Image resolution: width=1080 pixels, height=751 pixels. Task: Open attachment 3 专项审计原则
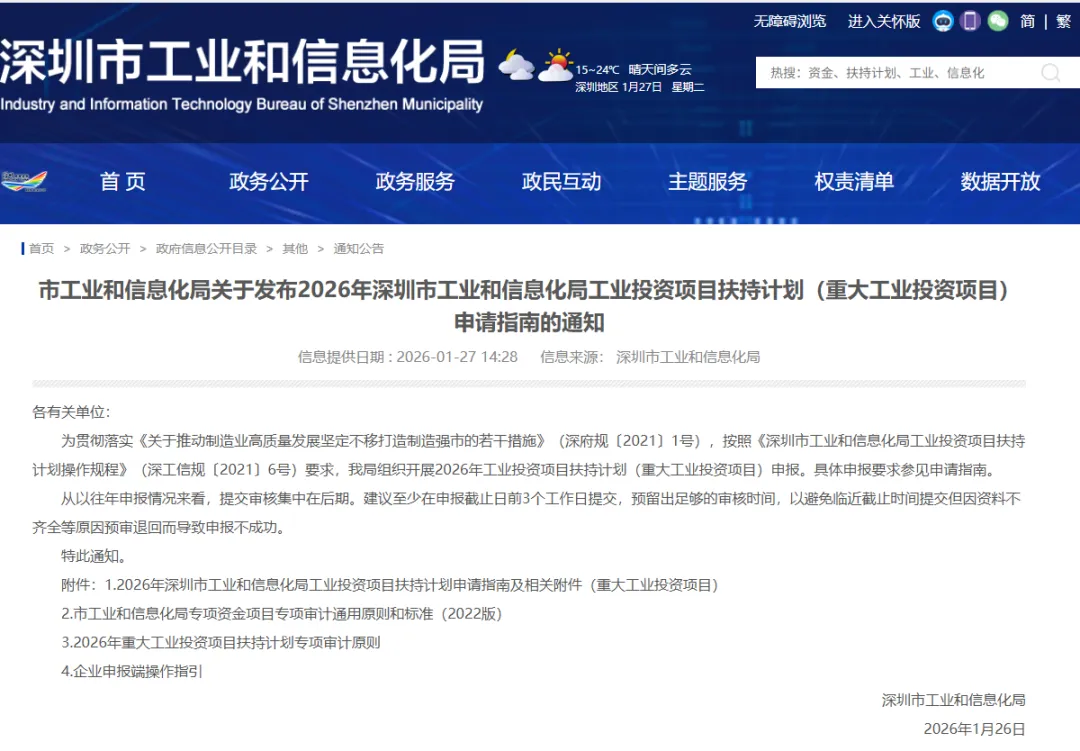pyautogui.click(x=220, y=643)
